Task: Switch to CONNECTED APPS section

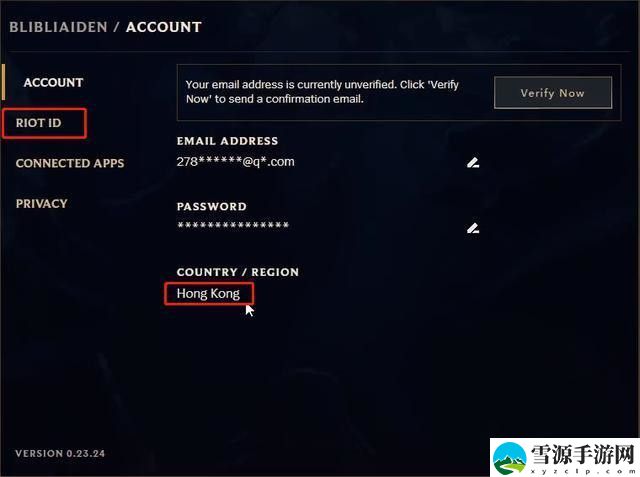Action: pyautogui.click(x=70, y=163)
